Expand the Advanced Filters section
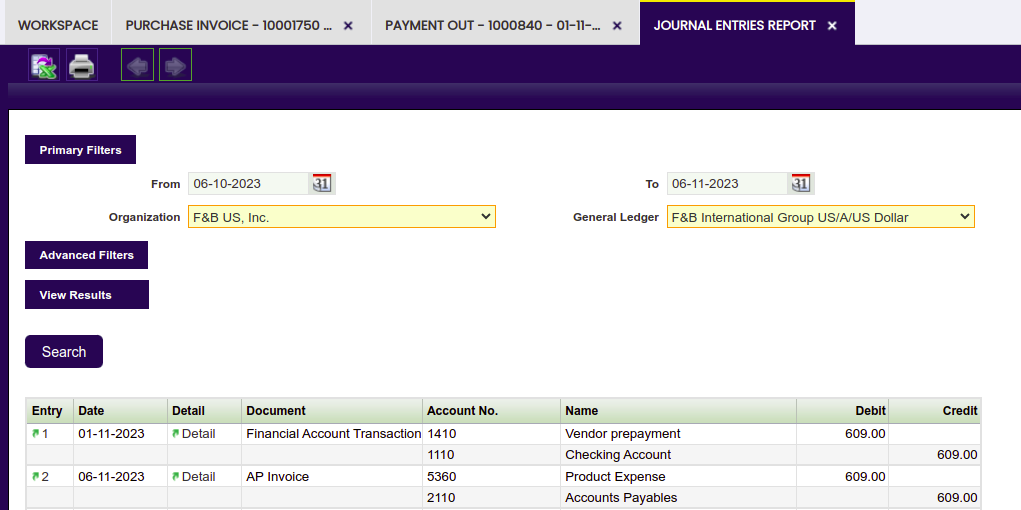The width and height of the screenshot is (1021, 510). click(87, 255)
